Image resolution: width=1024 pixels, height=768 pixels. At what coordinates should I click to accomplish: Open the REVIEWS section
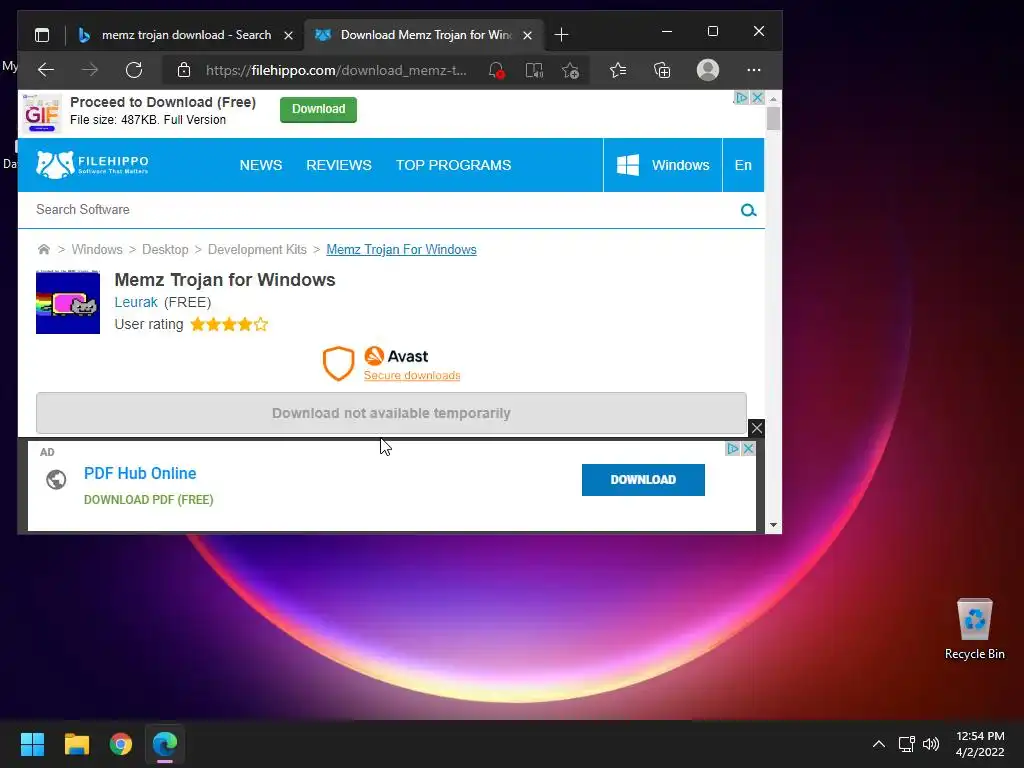[x=338, y=165]
